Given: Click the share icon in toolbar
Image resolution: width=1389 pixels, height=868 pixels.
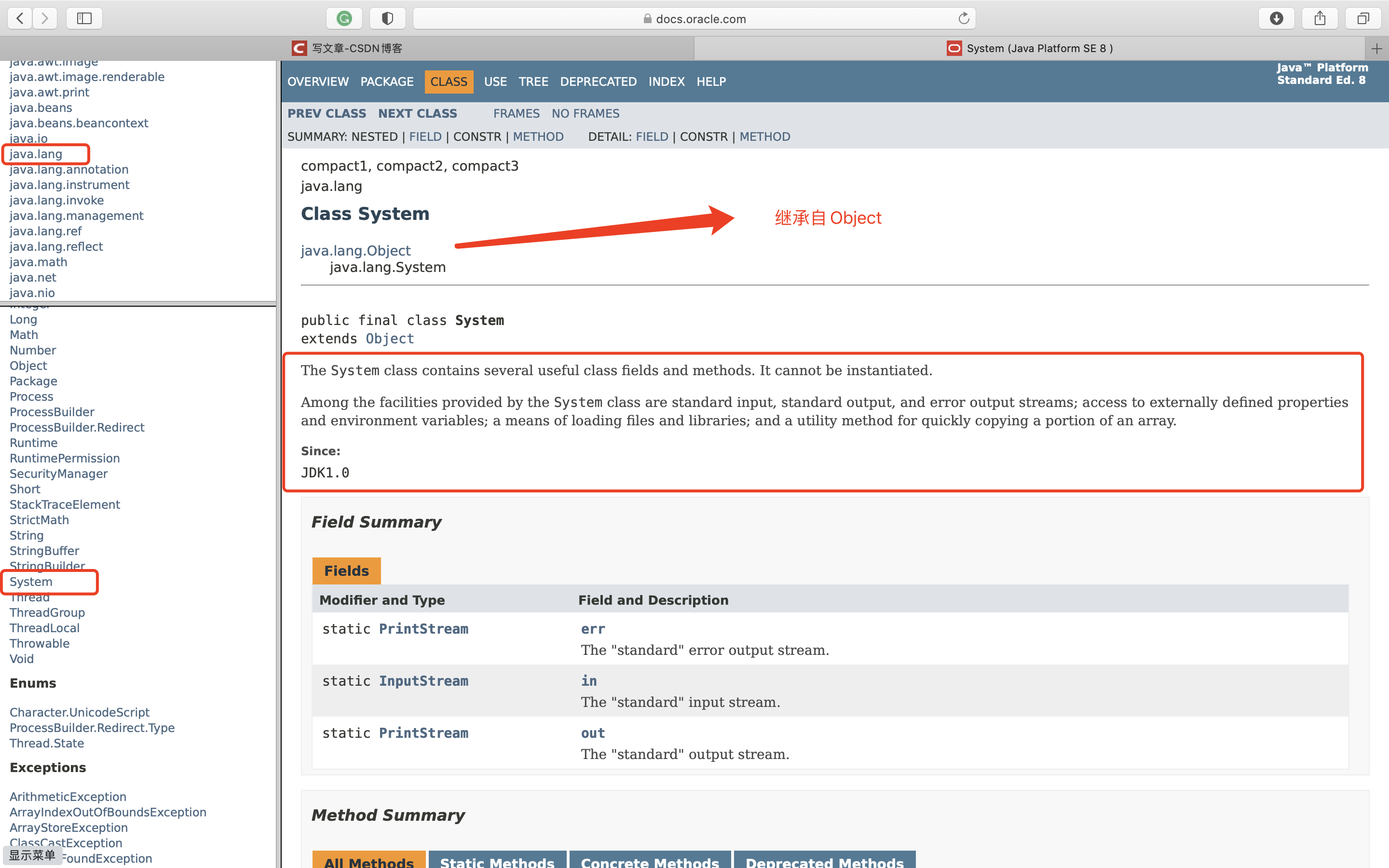Looking at the screenshot, I should coord(1320,18).
